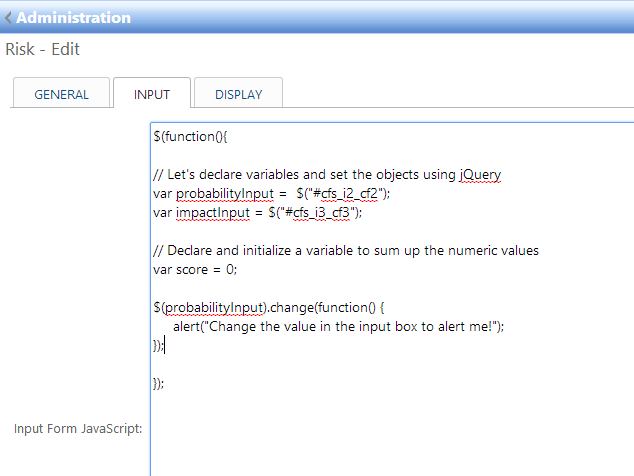The height and width of the screenshot is (476, 634).
Task: Click the Administration header title
Action: 73,18
